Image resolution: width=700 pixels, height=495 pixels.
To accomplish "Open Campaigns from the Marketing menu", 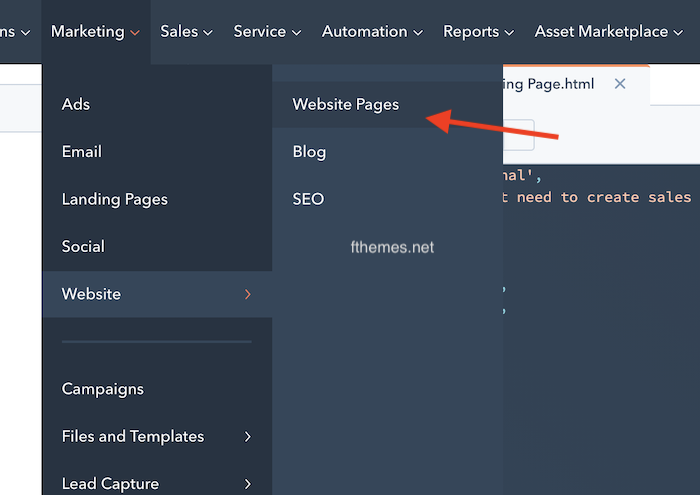I will coord(157,389).
